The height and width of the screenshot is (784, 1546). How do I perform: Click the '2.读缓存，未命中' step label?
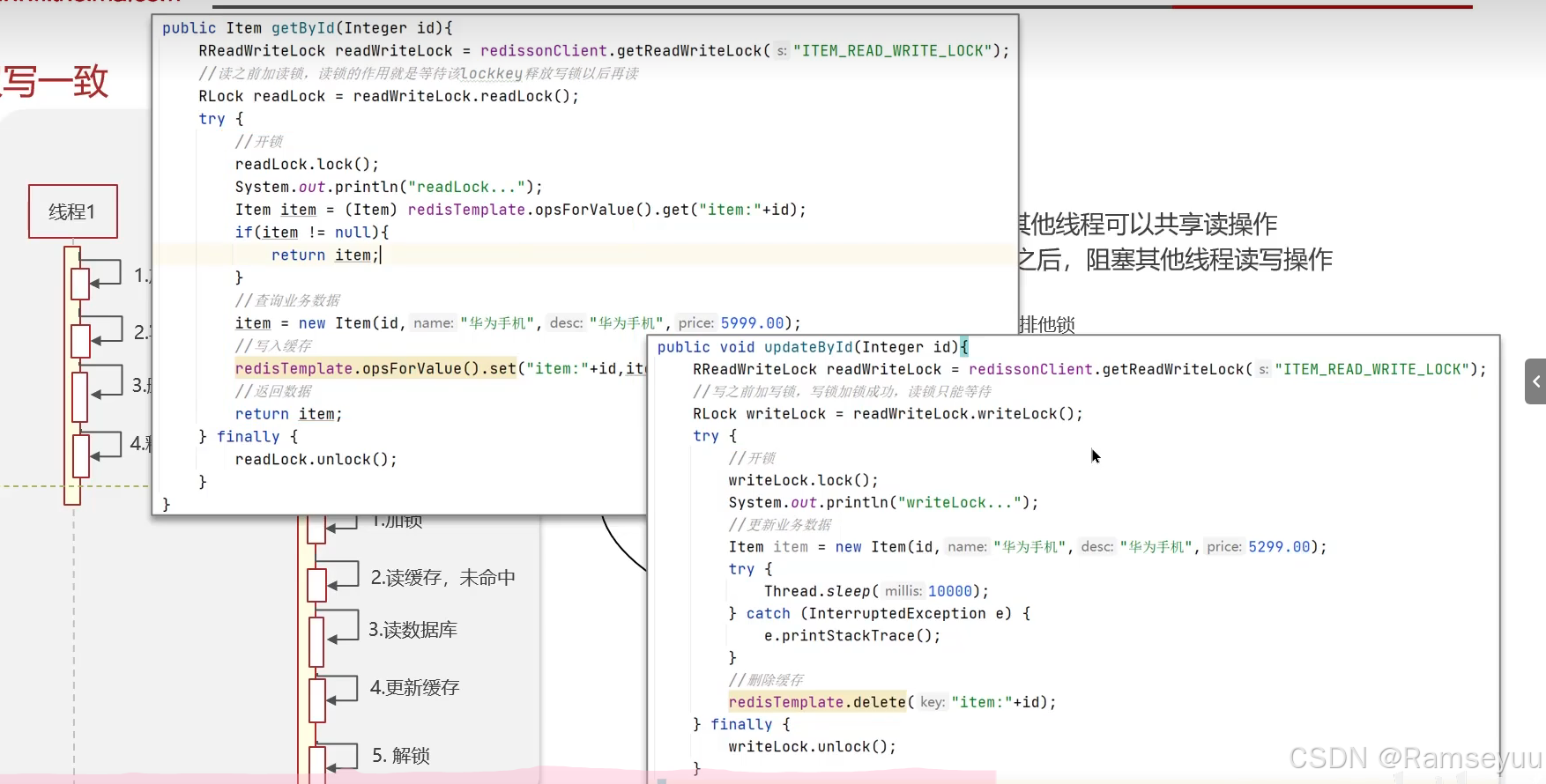[x=442, y=578]
